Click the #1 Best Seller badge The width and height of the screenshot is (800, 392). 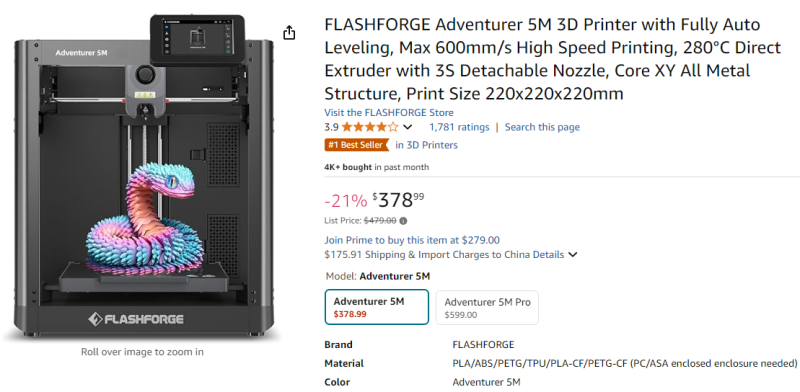click(x=357, y=145)
